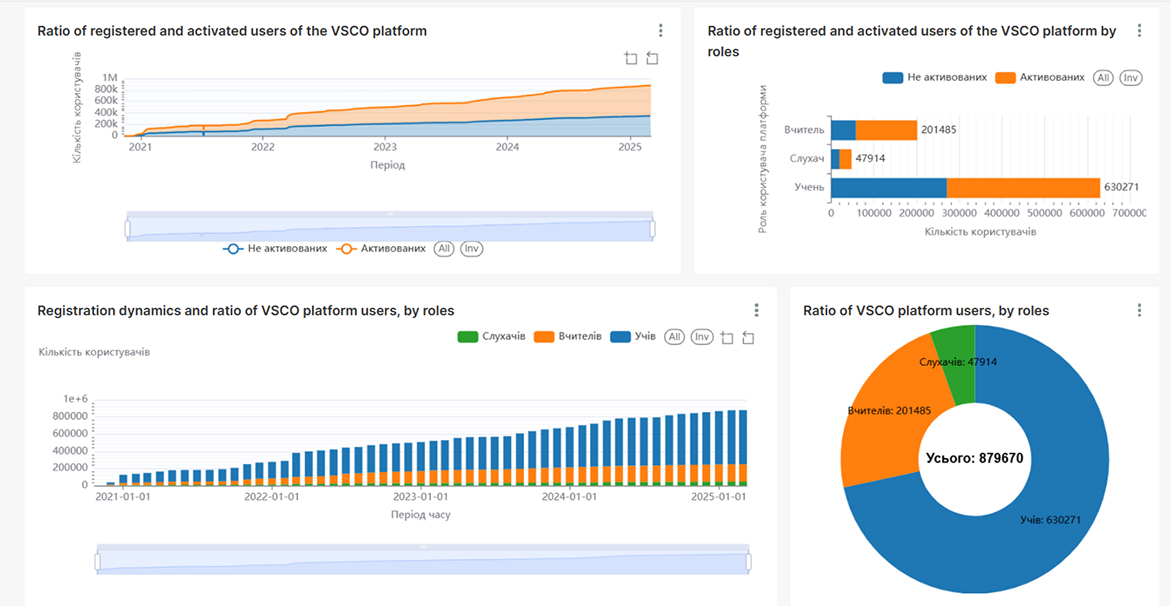Click 'All' legend button in the Registration dynamics chart
This screenshot has height=607, width=1171.
674,337
